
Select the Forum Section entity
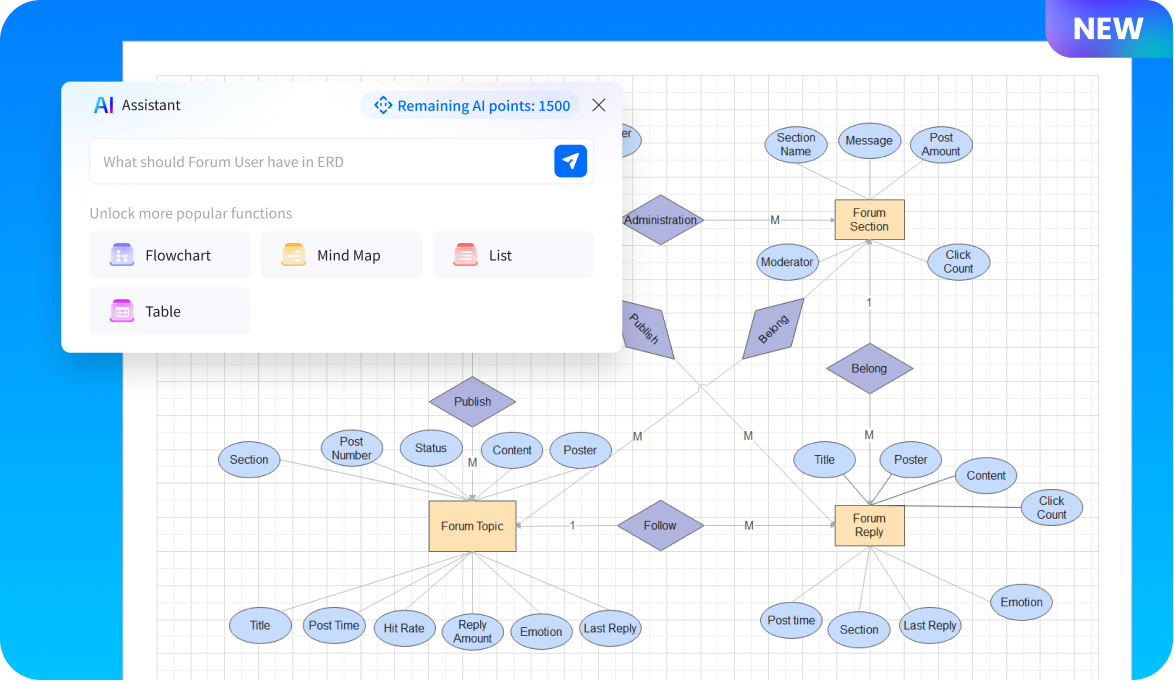click(x=869, y=219)
